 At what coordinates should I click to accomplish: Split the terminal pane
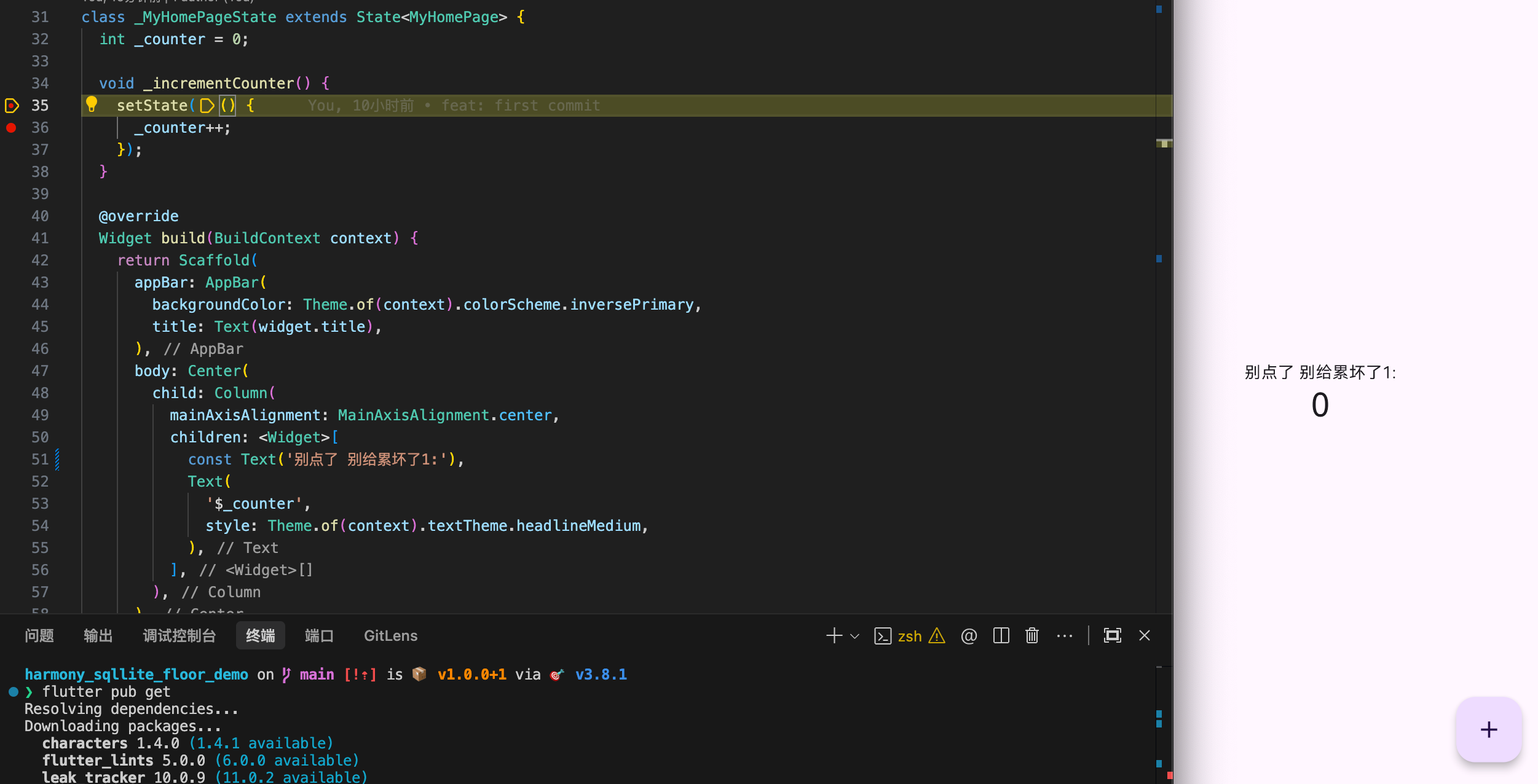pos(1001,635)
